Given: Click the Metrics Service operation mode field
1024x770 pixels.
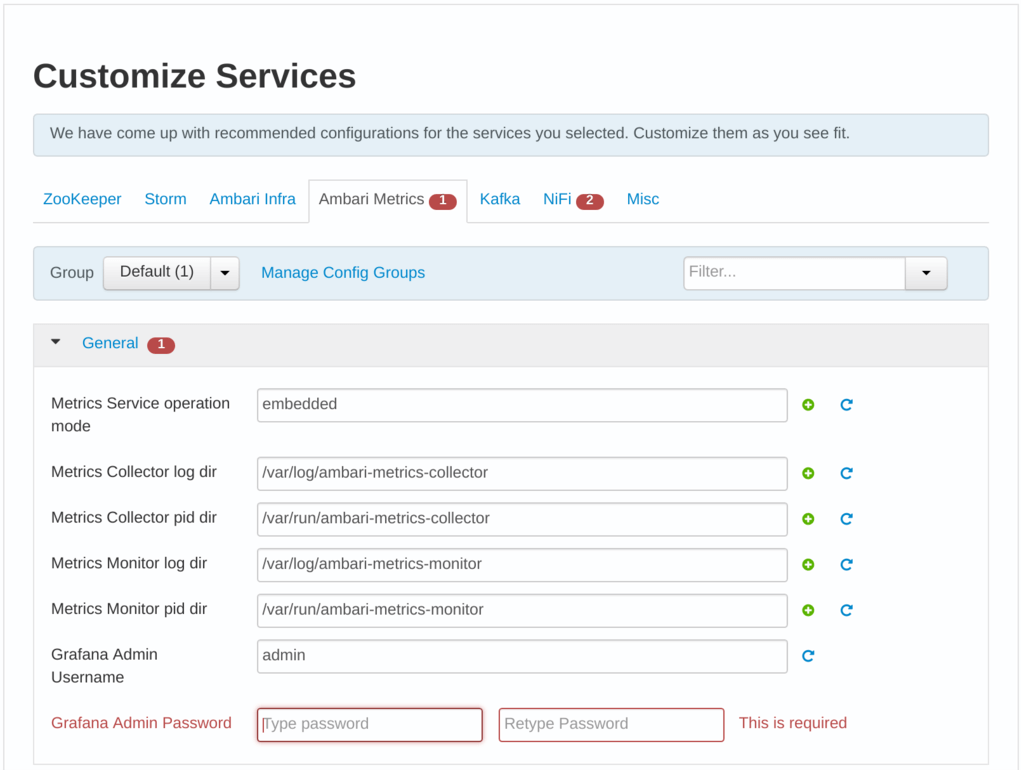Looking at the screenshot, I should pos(522,405).
